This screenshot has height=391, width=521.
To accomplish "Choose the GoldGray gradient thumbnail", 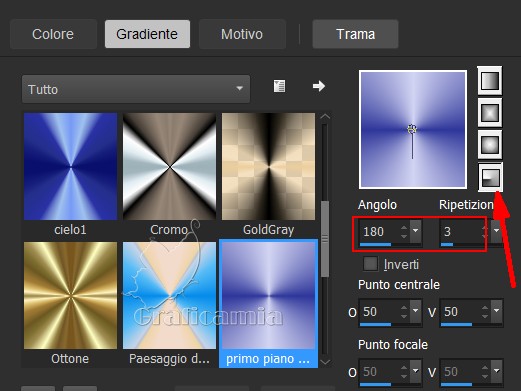I will [x=268, y=166].
